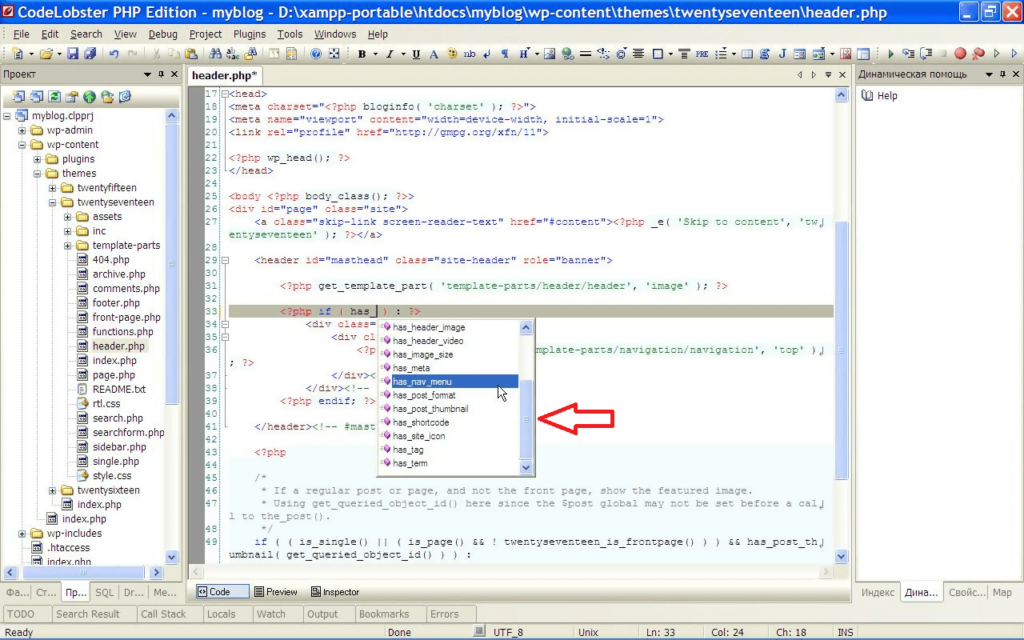The height and width of the screenshot is (640, 1024).
Task: Click editor vertical scrollbar up arrow
Action: 841,95
